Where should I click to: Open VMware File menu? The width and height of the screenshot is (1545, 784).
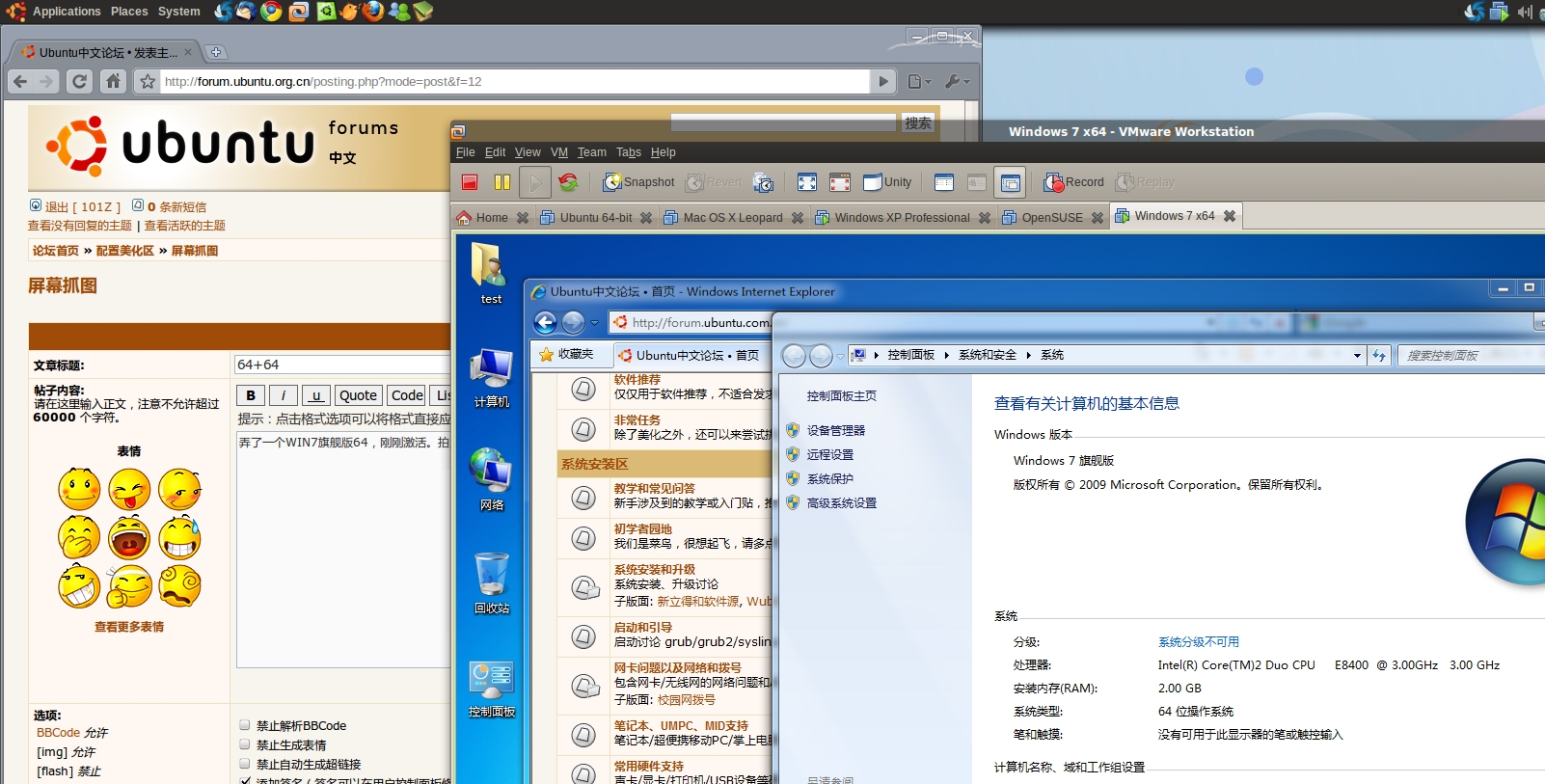465,152
